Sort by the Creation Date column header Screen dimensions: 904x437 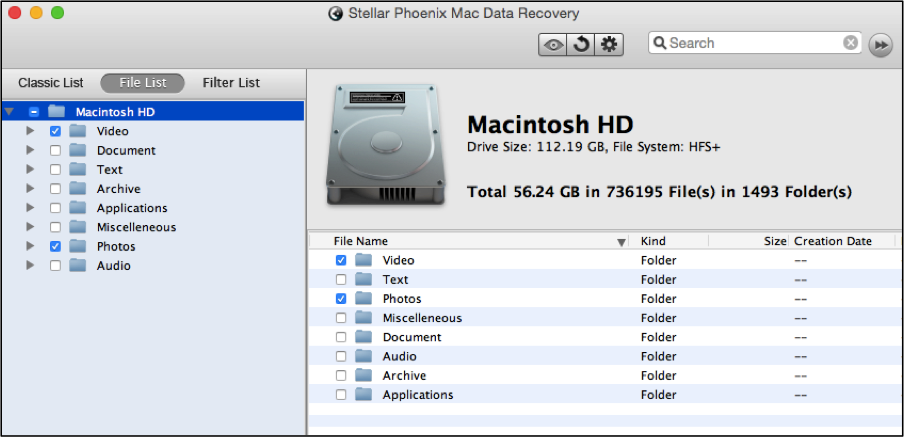pyautogui.click(x=842, y=241)
